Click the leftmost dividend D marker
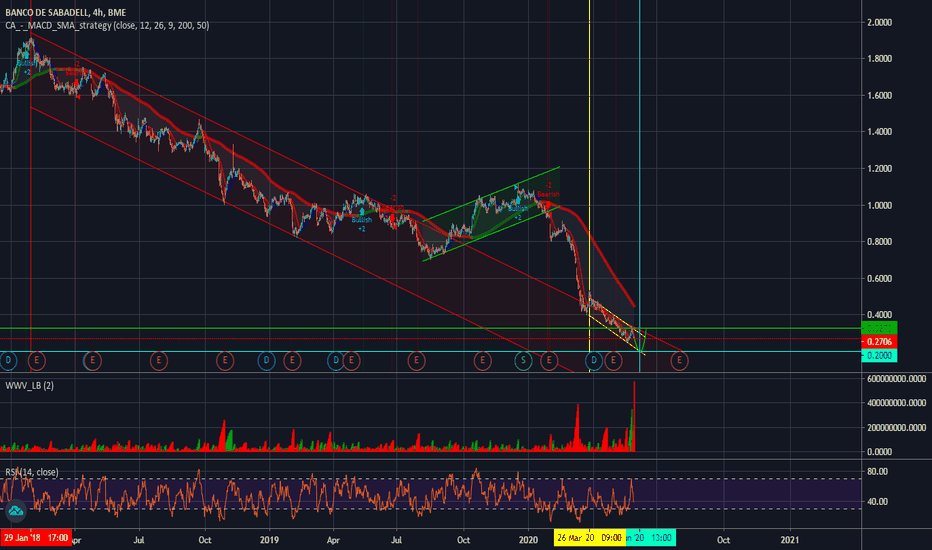Screen dimensions: 932x550 [8, 360]
